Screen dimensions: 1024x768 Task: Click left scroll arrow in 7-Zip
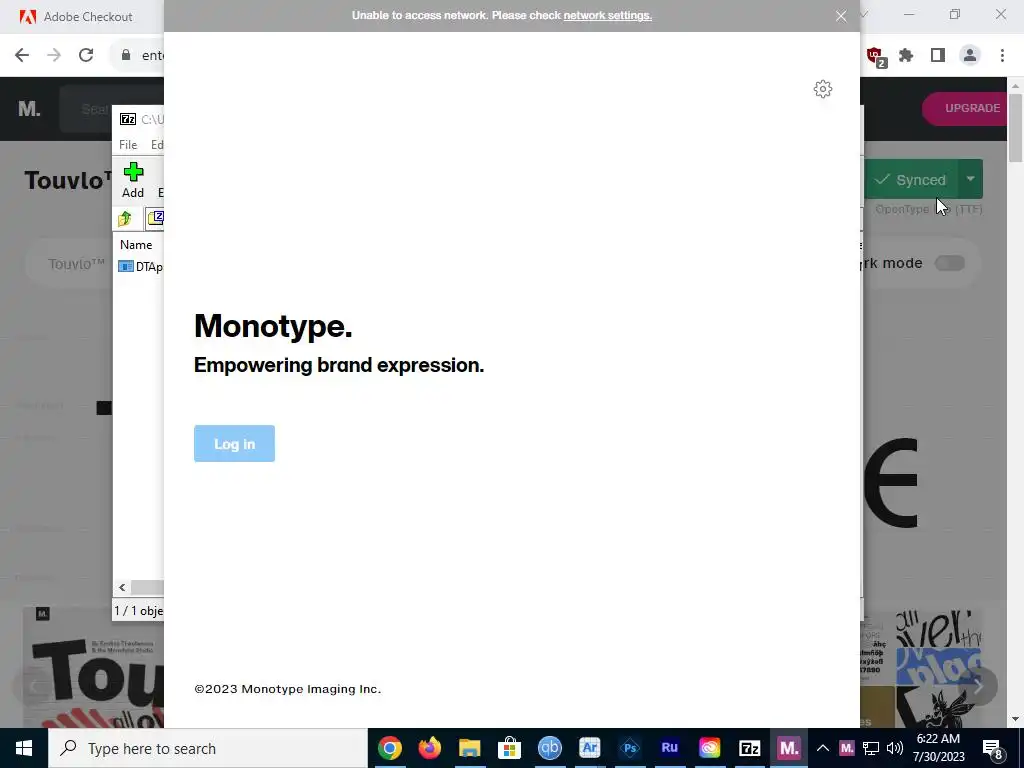(x=122, y=587)
